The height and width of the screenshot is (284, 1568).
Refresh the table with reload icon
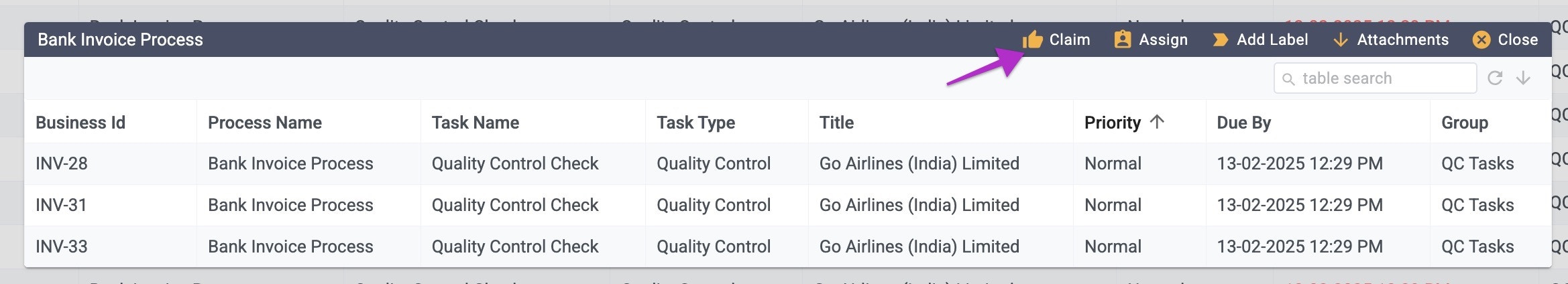coord(1495,78)
